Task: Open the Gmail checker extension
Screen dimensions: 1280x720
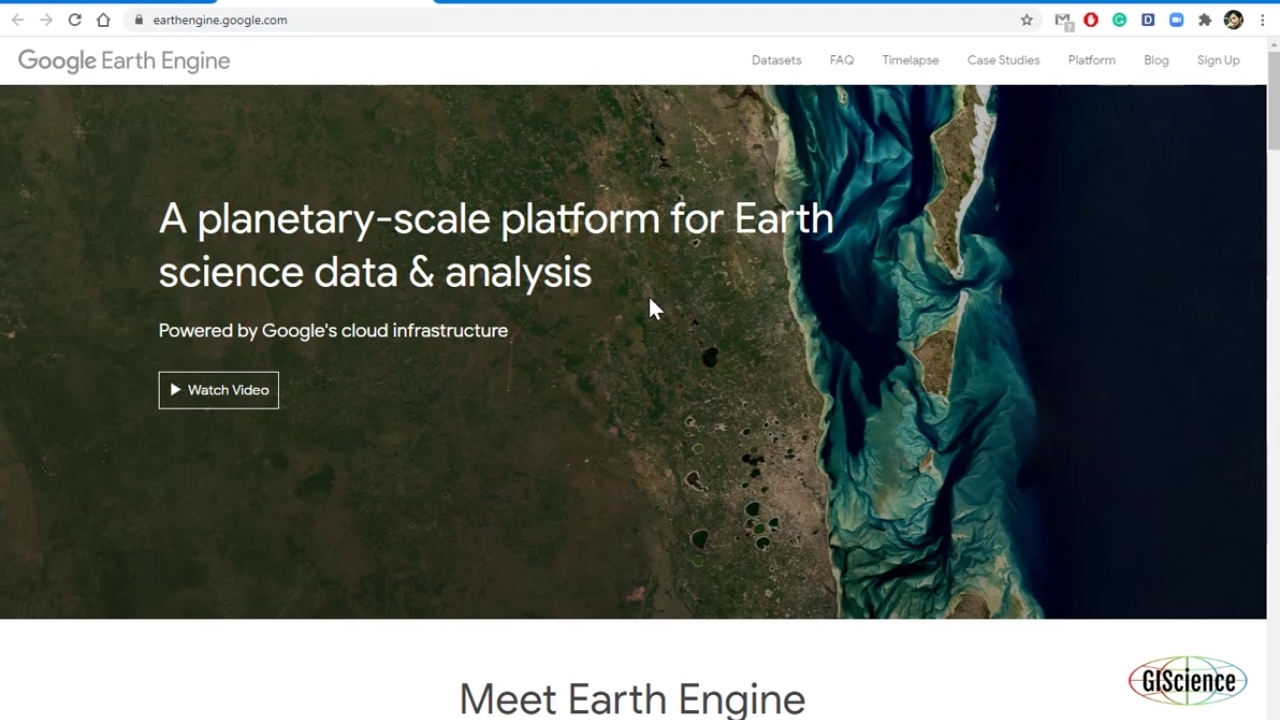Action: tap(1063, 21)
